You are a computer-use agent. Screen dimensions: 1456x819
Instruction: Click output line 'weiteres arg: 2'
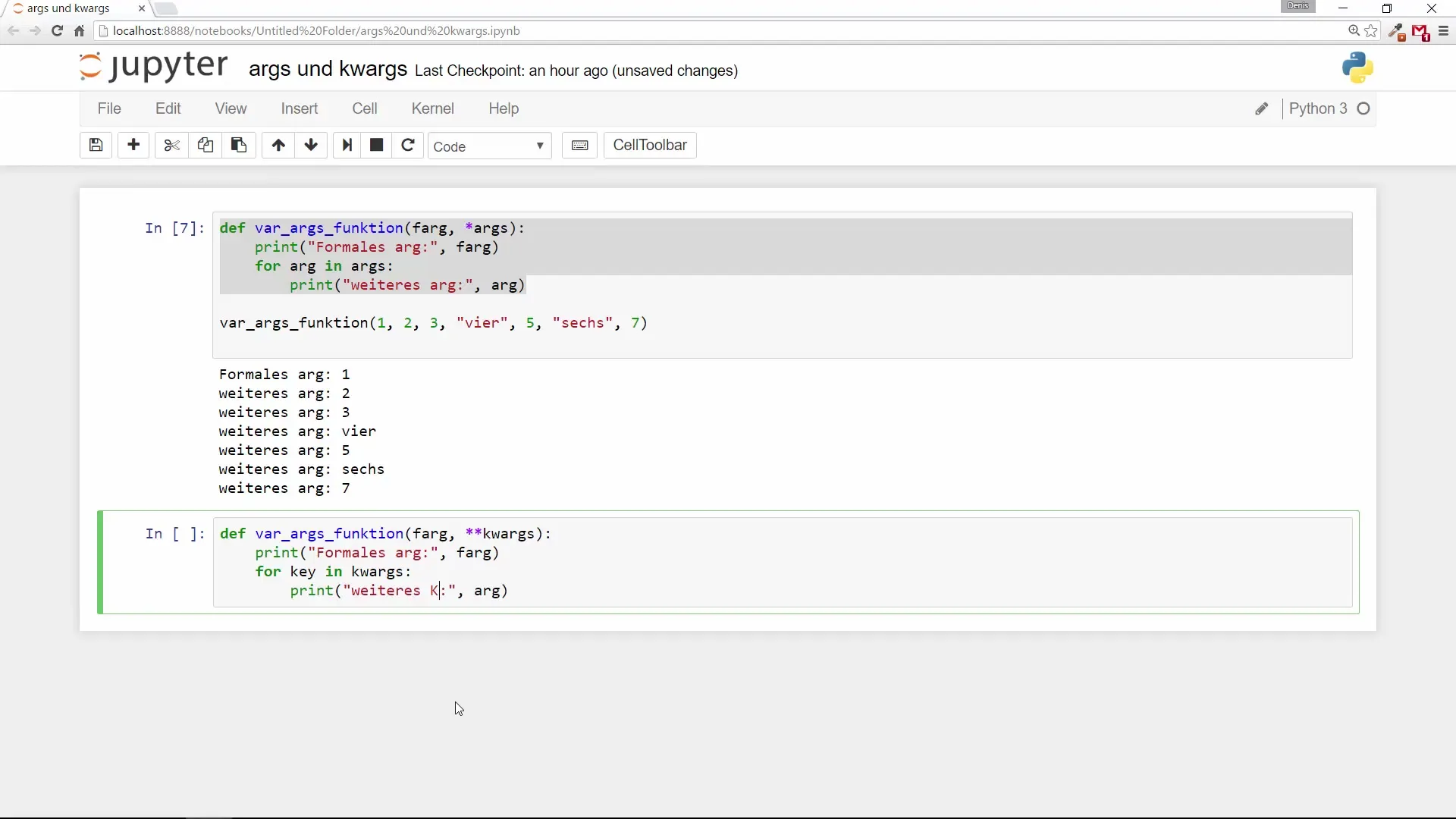pos(284,394)
